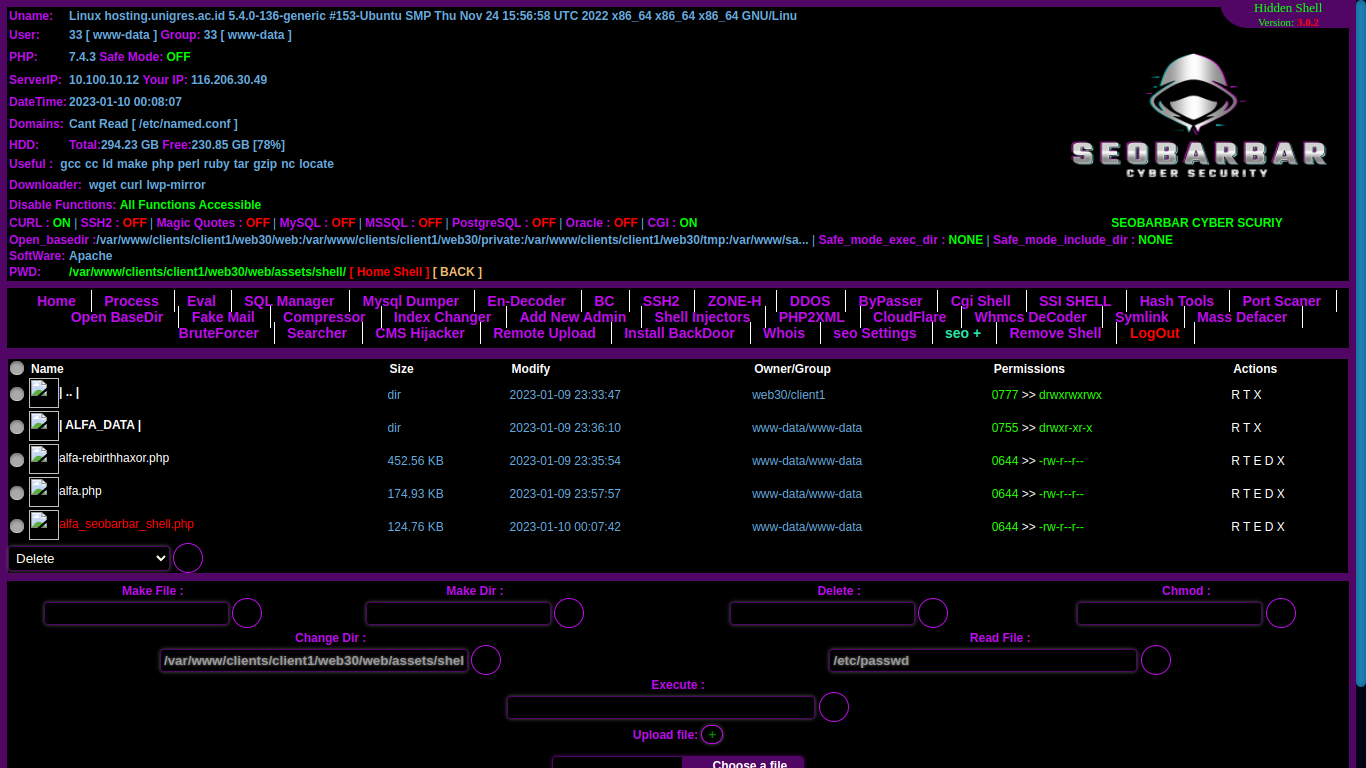Click the round button next to Delete field
The height and width of the screenshot is (768, 1366).
pyautogui.click(x=933, y=613)
